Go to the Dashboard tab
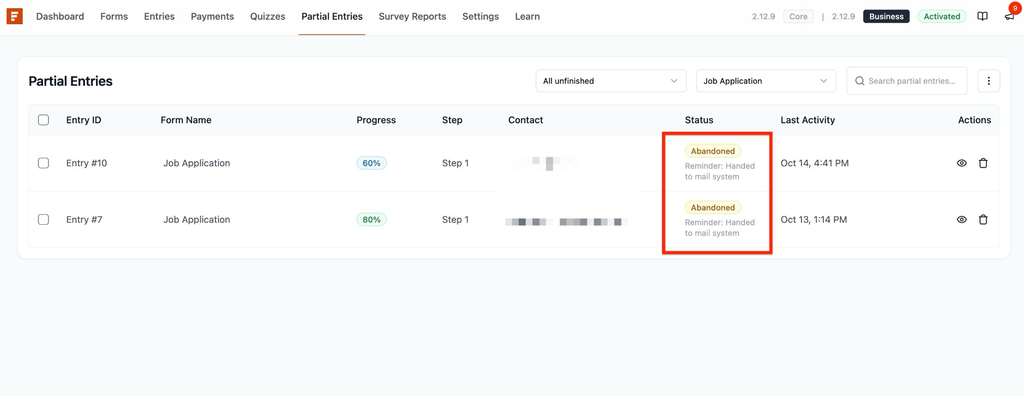The height and width of the screenshot is (396, 1024). click(x=60, y=16)
